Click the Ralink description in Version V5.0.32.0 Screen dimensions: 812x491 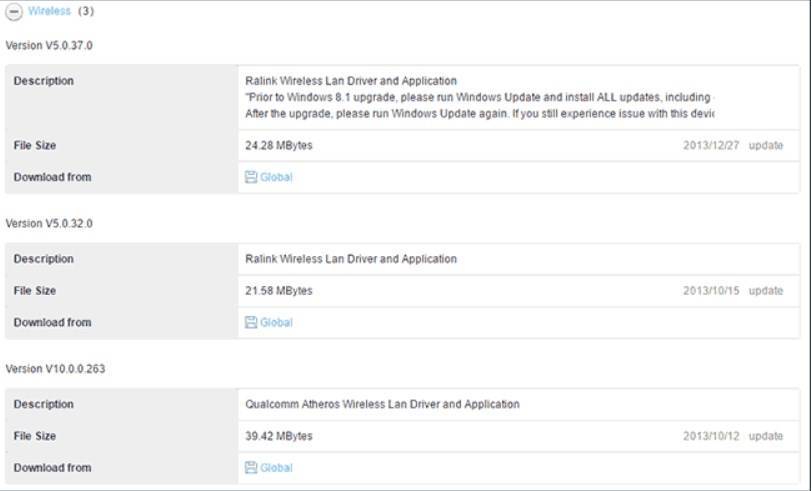(351, 259)
